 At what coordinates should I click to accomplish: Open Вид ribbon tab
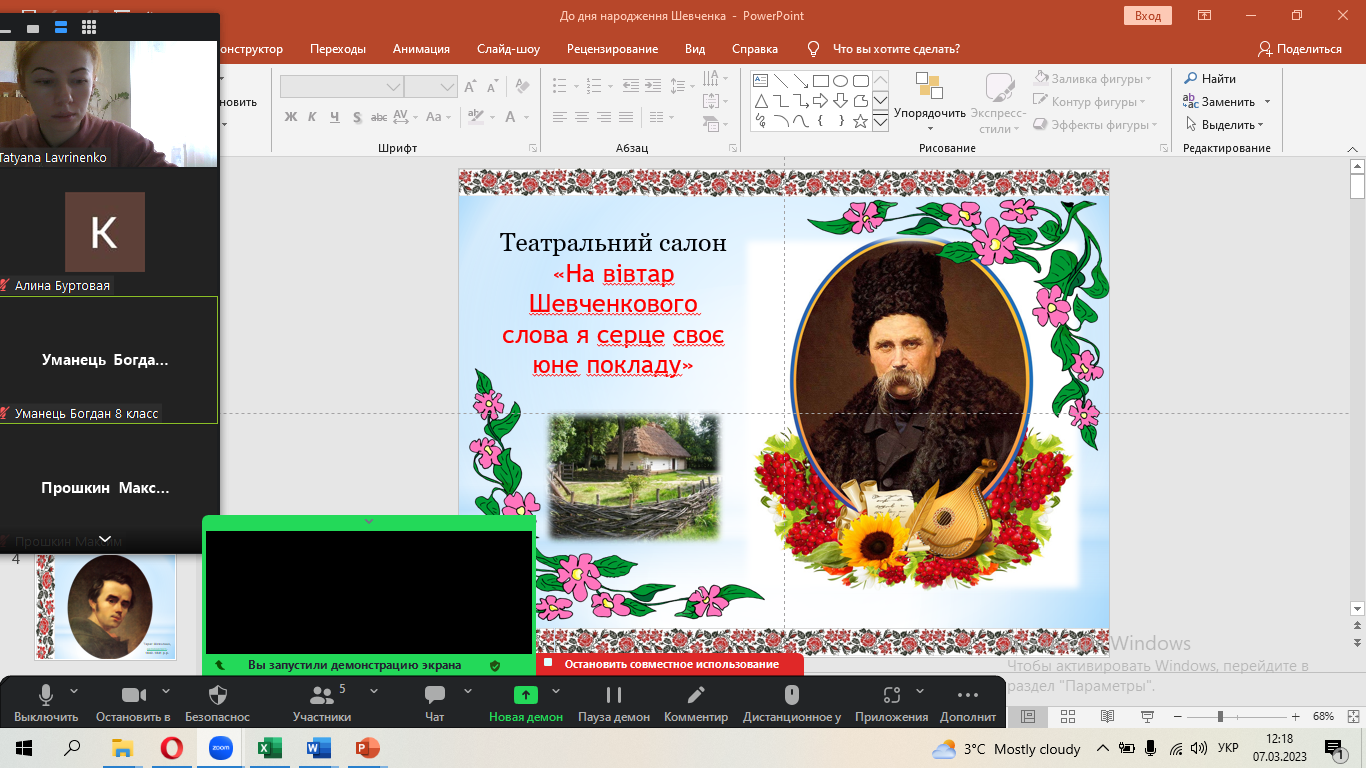click(695, 49)
